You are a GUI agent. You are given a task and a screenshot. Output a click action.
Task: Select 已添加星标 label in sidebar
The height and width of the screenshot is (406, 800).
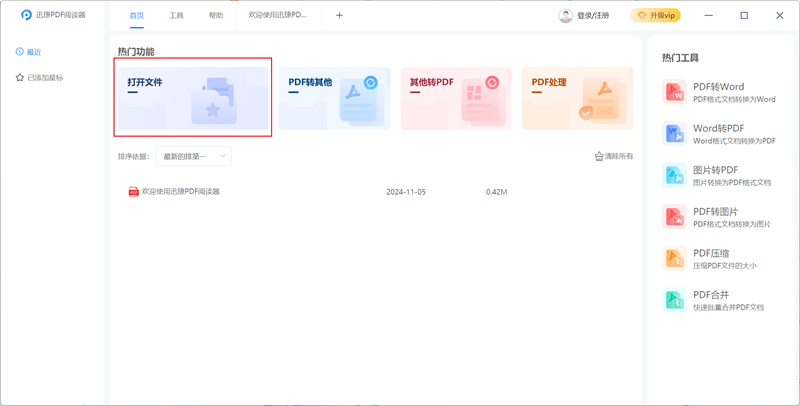point(45,78)
